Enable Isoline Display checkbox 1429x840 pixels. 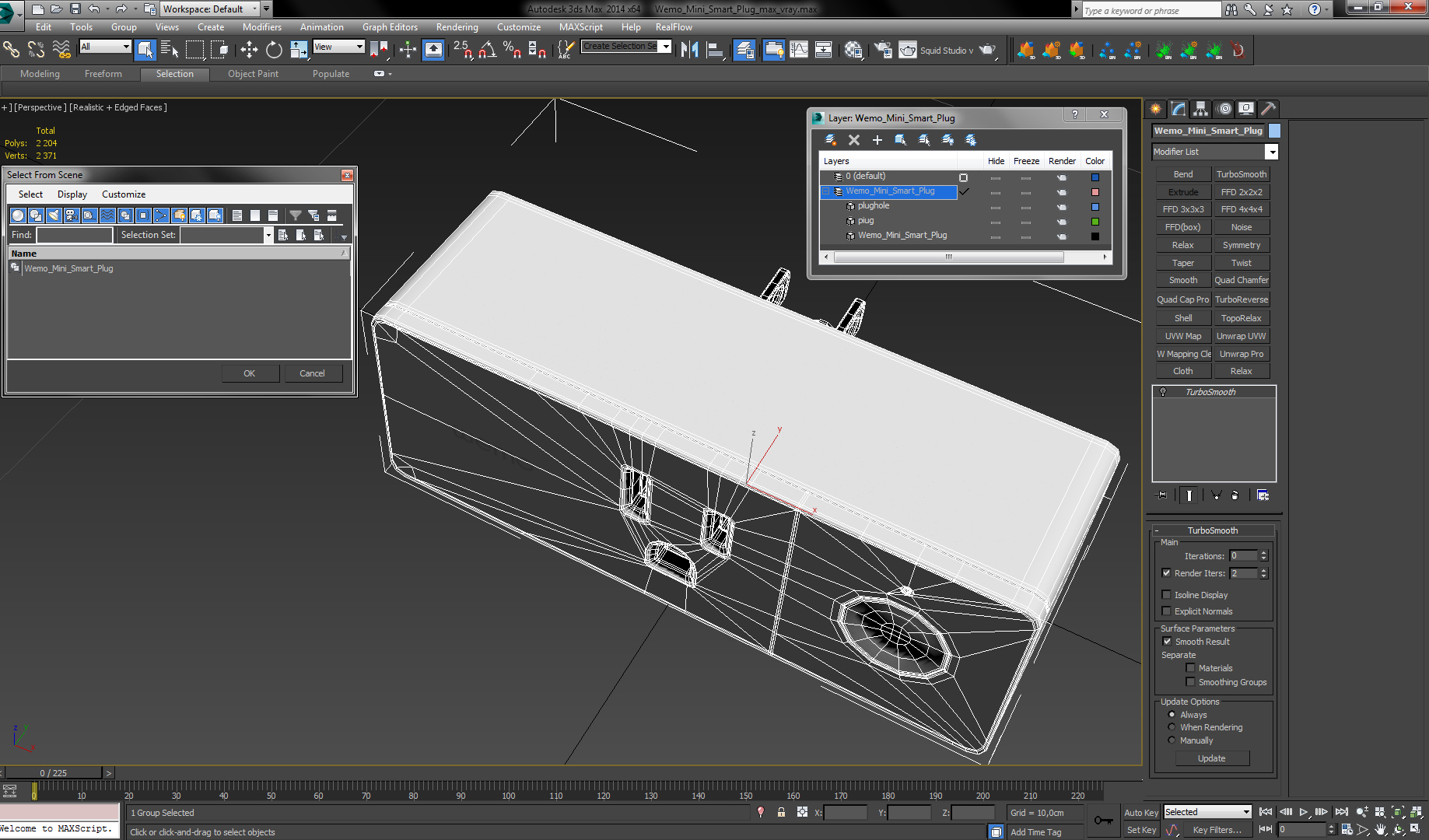1166,595
